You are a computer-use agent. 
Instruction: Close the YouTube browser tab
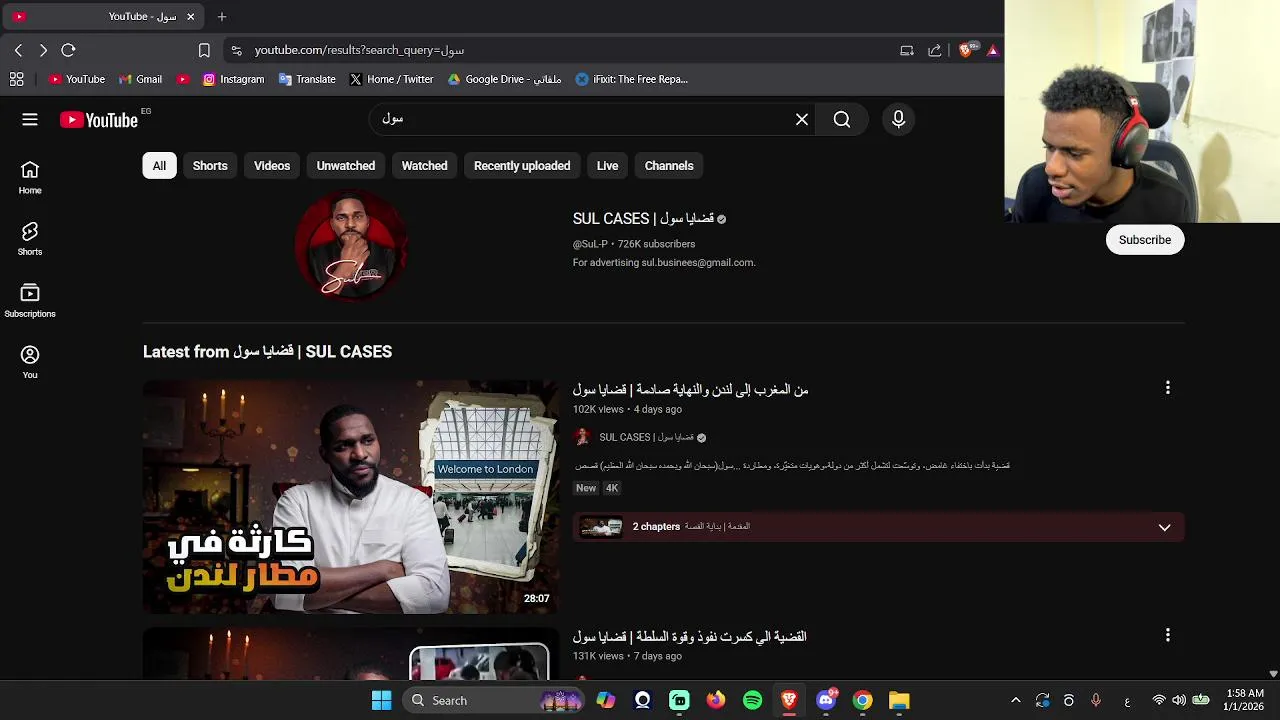point(190,16)
